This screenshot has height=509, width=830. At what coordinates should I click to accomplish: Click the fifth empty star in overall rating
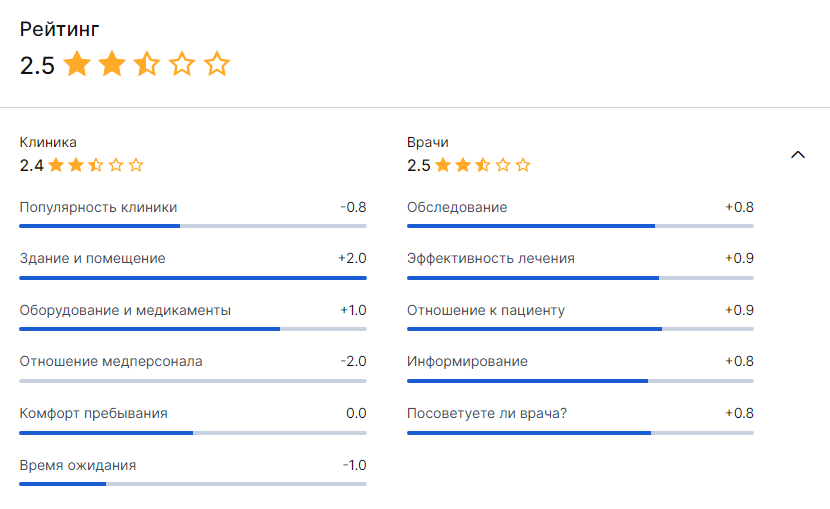[217, 66]
